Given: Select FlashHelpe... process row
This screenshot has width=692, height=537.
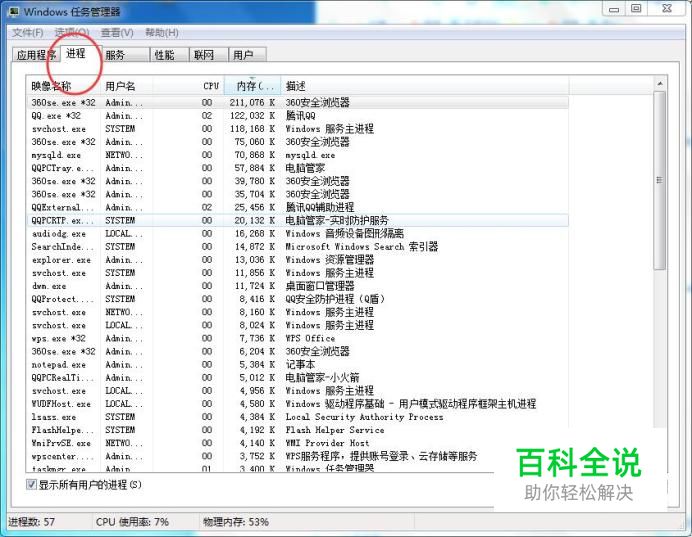Looking at the screenshot, I should click(297, 430).
